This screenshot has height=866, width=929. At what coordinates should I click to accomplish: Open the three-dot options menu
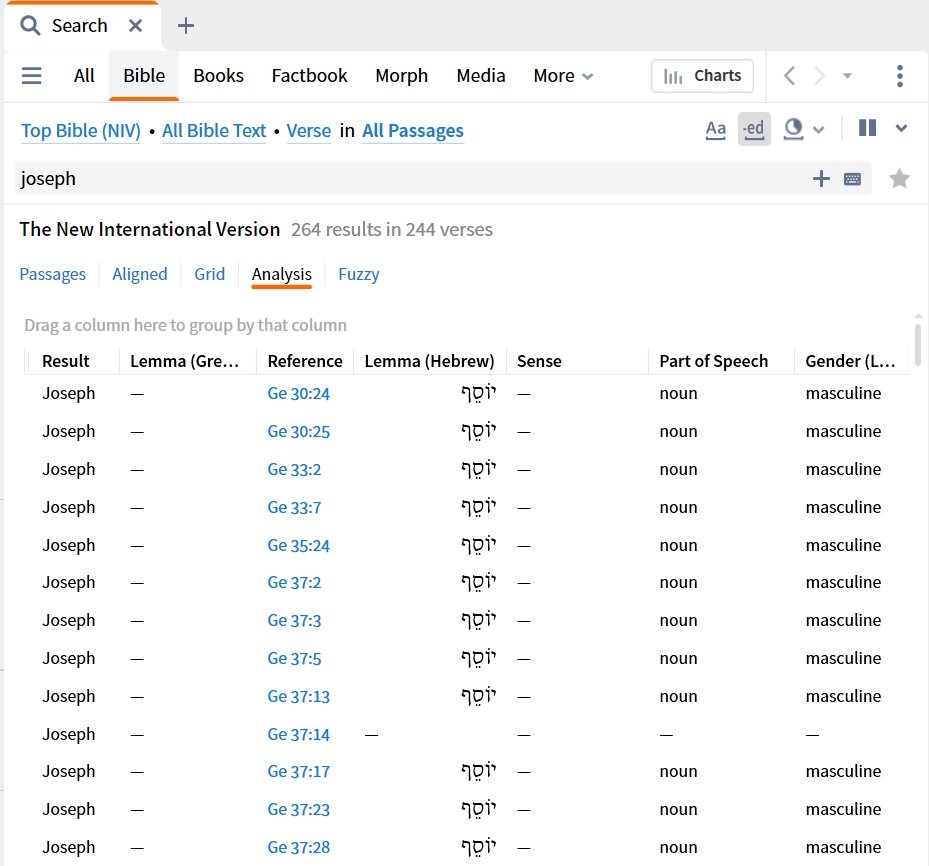coord(900,76)
